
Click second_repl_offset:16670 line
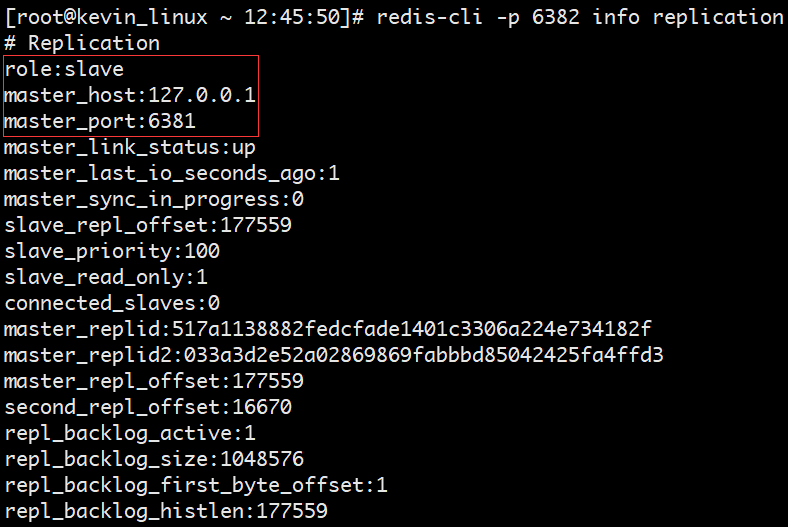pyautogui.click(x=148, y=407)
